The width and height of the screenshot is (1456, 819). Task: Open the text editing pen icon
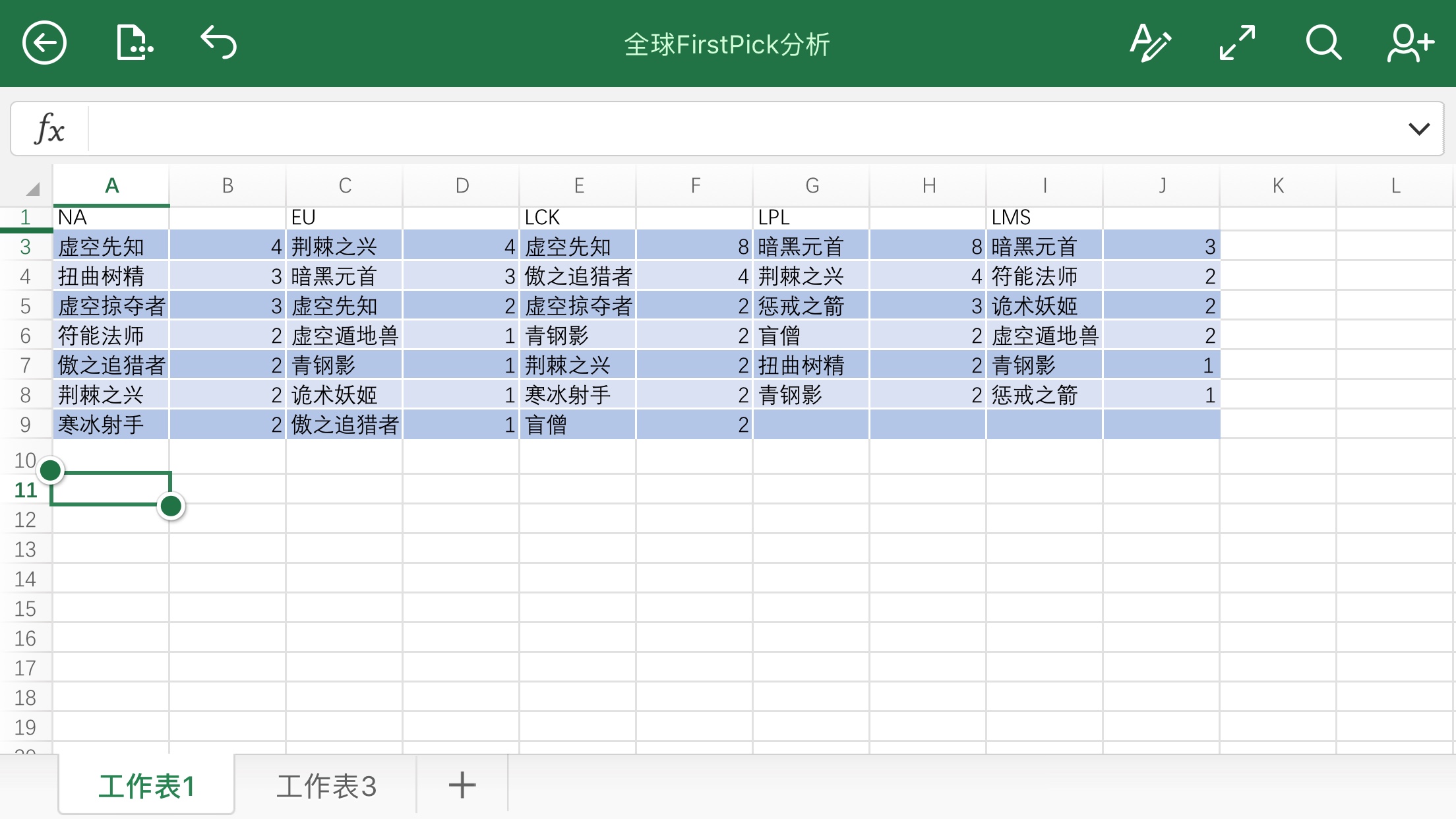pyautogui.click(x=1151, y=44)
